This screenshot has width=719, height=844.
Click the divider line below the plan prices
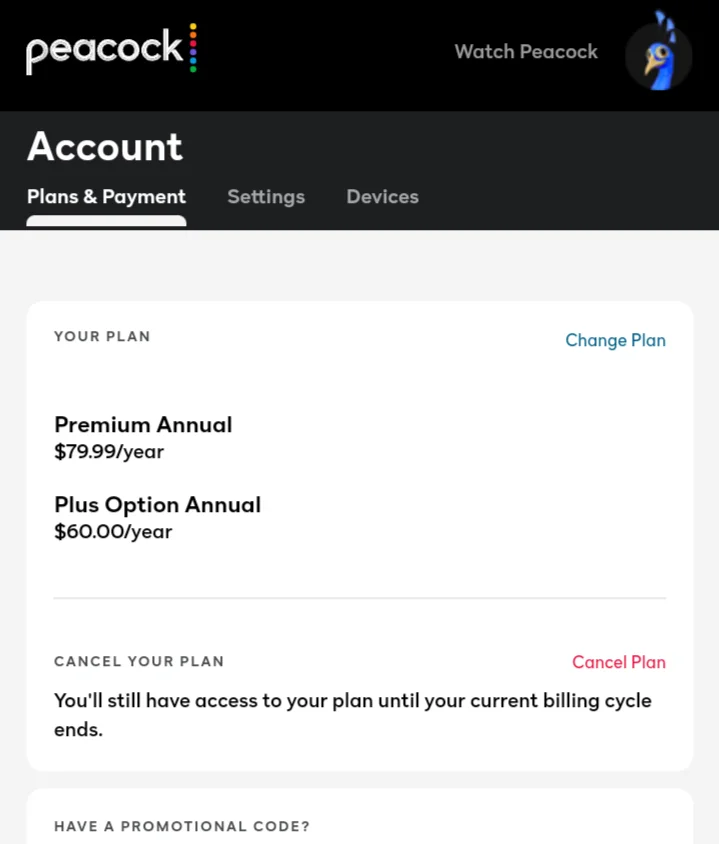[x=360, y=597]
